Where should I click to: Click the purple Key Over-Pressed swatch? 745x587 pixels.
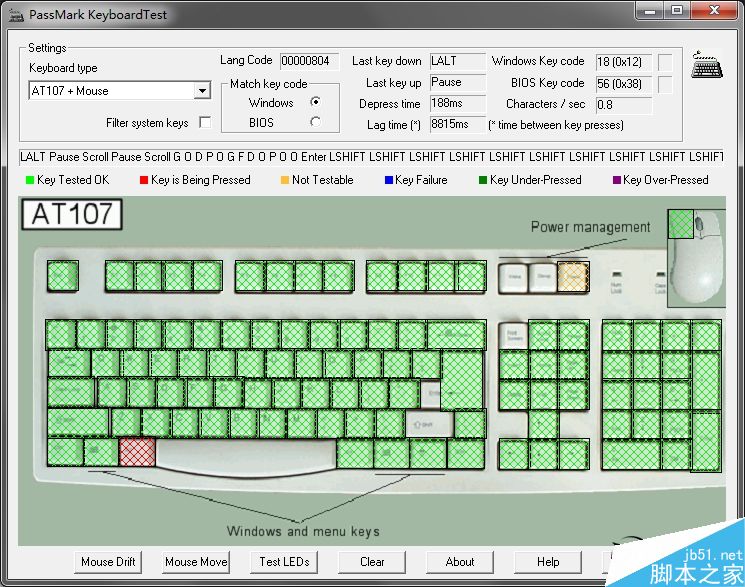pyautogui.click(x=617, y=180)
